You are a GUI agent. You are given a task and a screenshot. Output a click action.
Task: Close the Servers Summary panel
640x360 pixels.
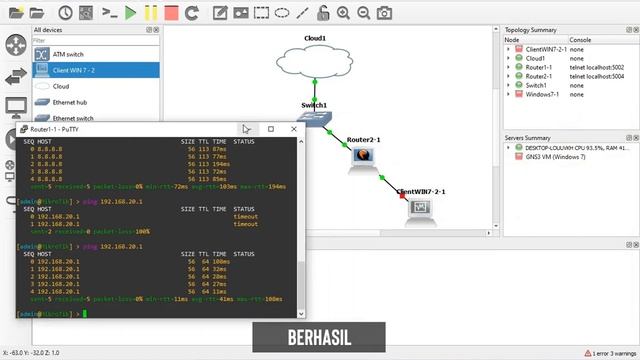click(636, 138)
